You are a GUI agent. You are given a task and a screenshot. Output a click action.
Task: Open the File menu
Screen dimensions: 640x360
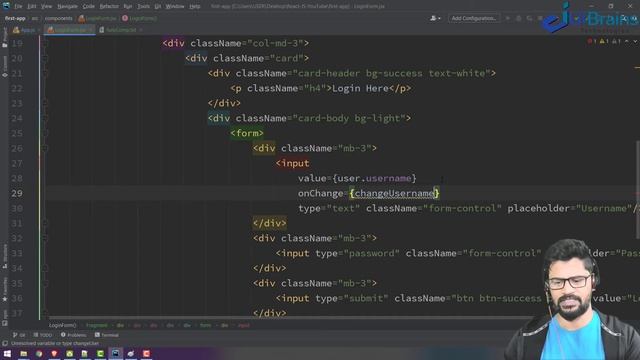pyautogui.click(x=18, y=6)
